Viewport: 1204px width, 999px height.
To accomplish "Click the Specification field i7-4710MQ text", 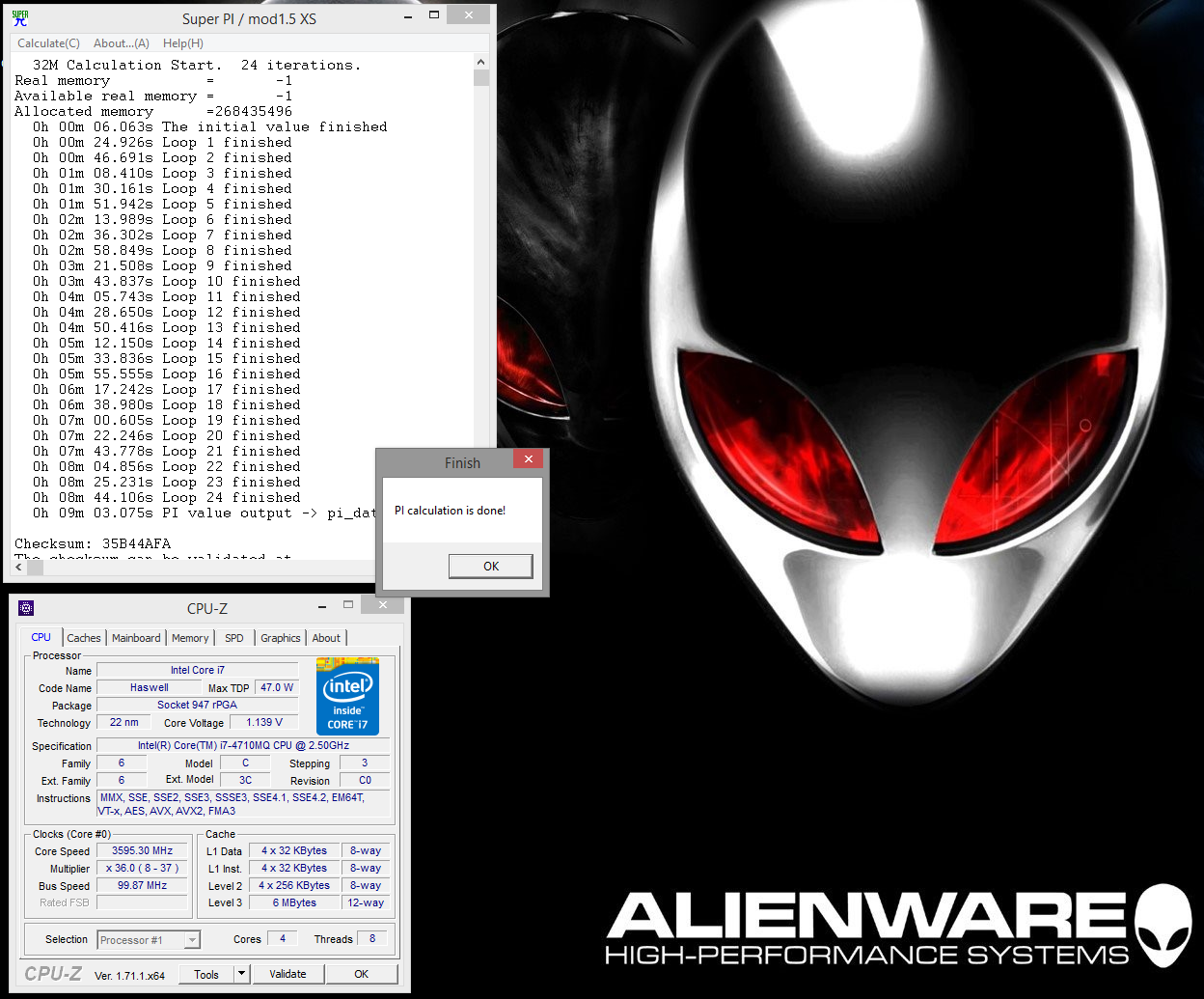I will click(x=243, y=745).
